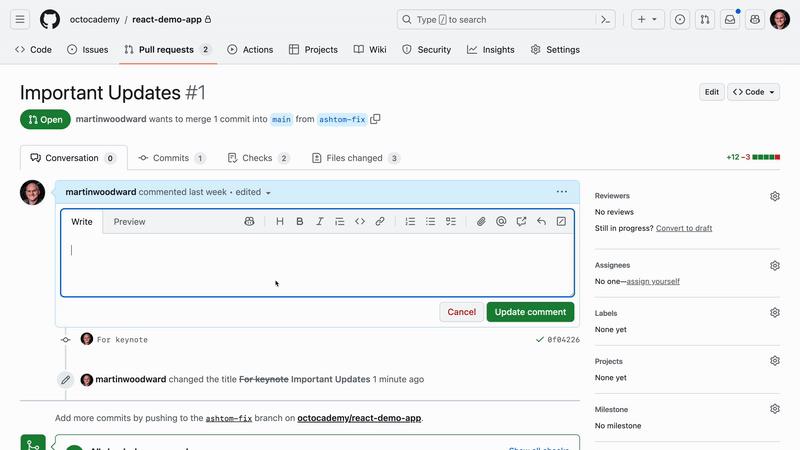Switch to the Files changed tab
The image size is (800, 450).
[x=356, y=158]
